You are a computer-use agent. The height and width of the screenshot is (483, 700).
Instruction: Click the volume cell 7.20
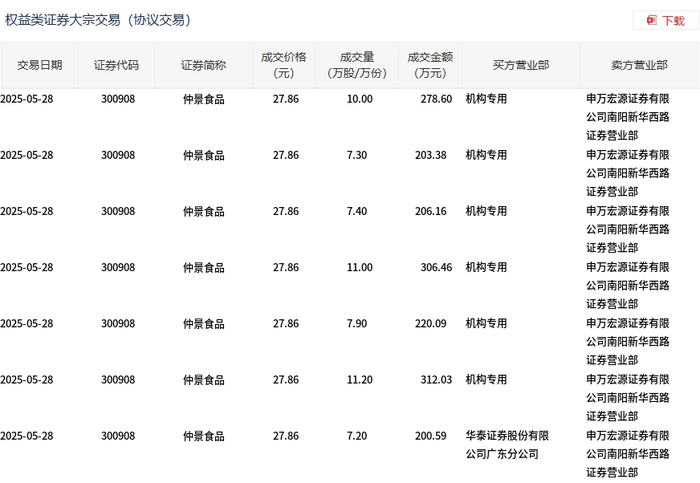pyautogui.click(x=357, y=436)
